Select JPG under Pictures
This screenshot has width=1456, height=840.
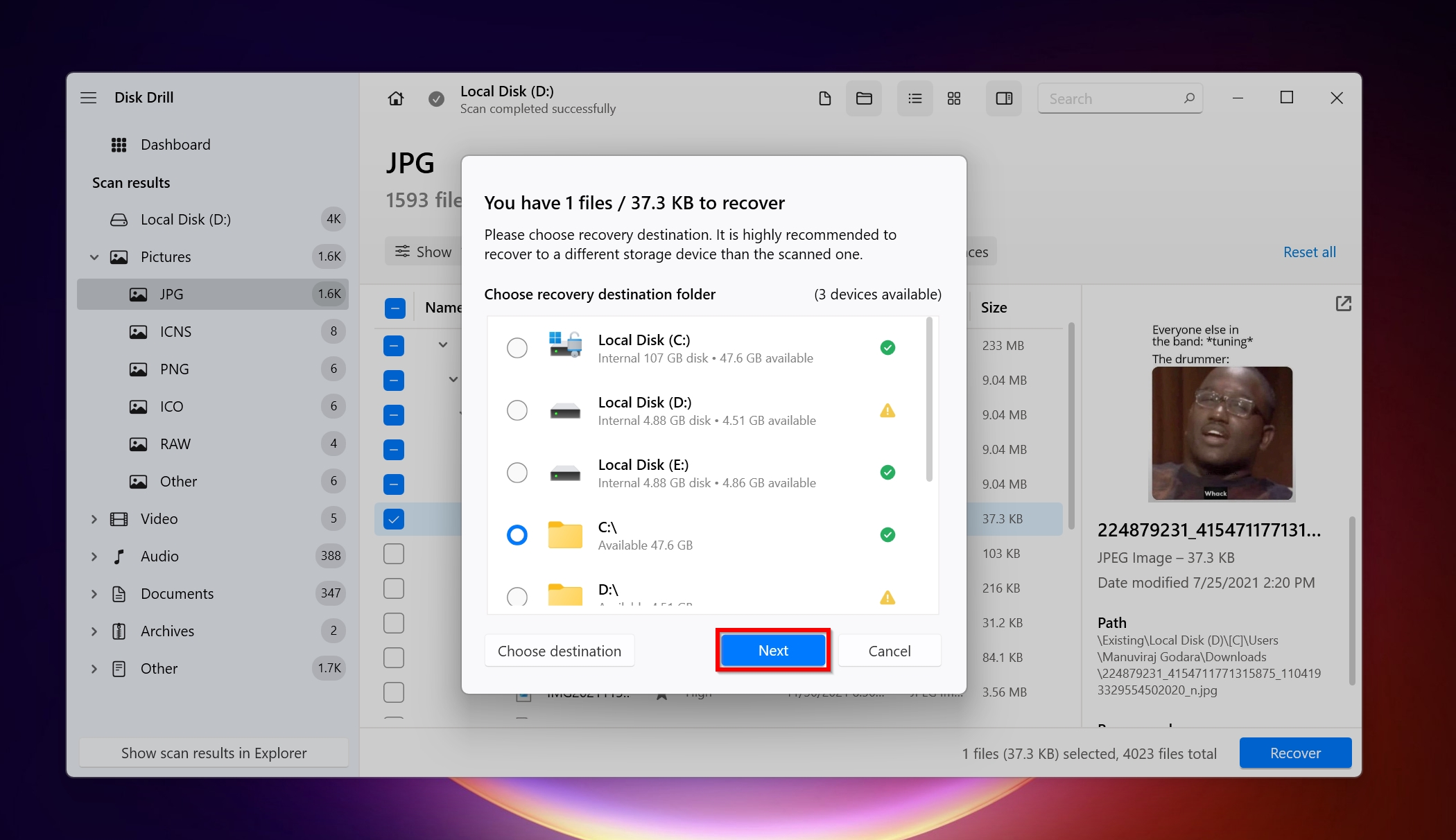[x=213, y=295]
